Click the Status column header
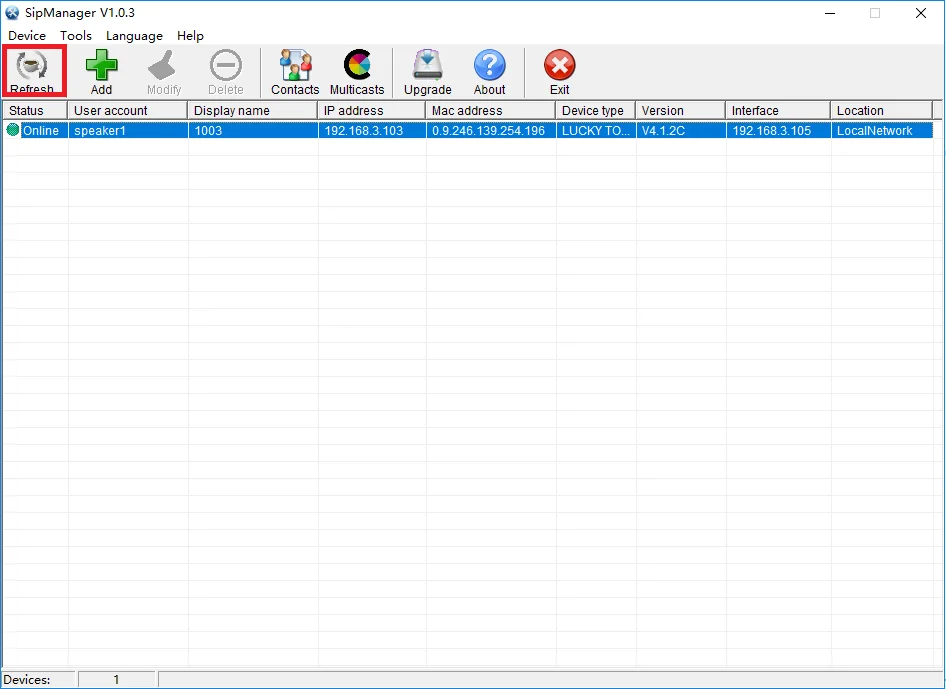Viewport: 946px width, 689px height. tap(33, 110)
